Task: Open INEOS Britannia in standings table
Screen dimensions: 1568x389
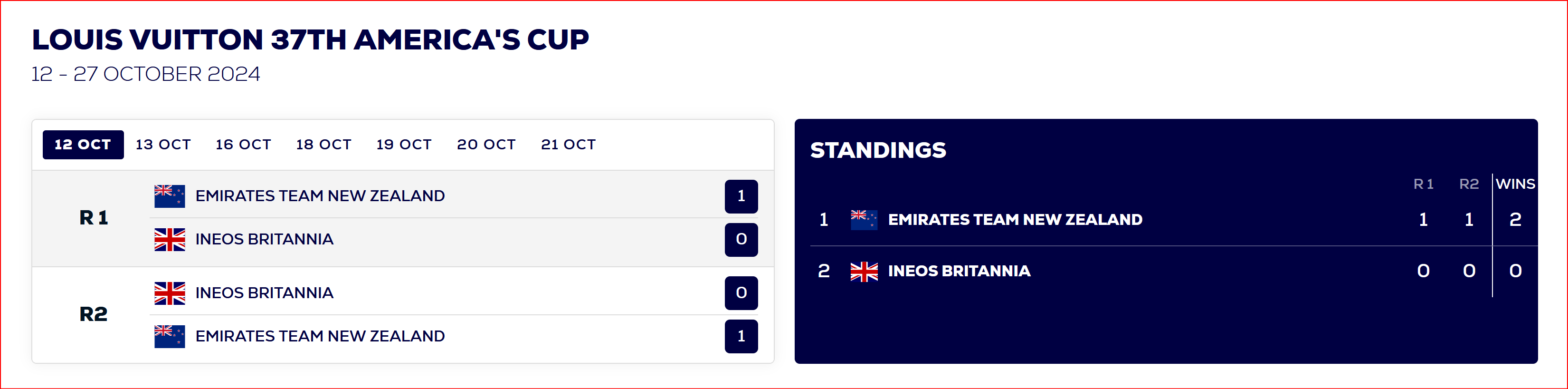Action: (x=959, y=272)
